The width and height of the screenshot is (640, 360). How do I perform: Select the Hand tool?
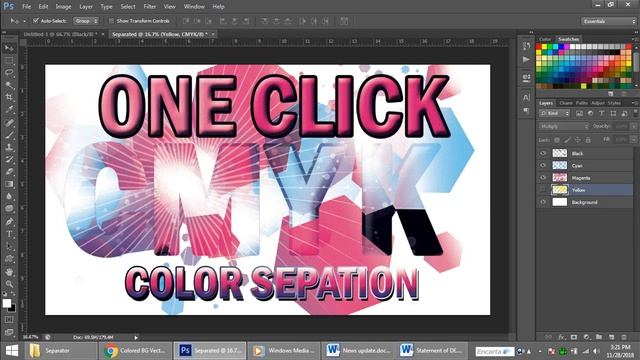(x=9, y=272)
